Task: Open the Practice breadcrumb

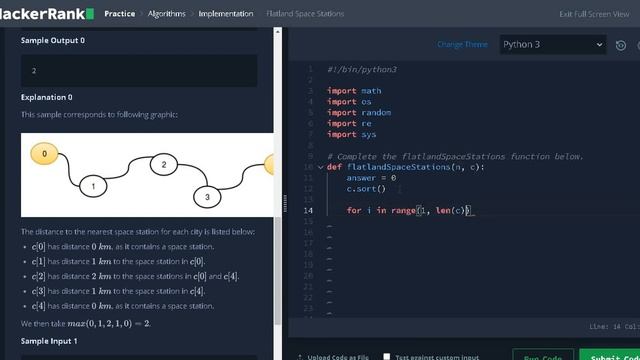Action: [x=120, y=14]
